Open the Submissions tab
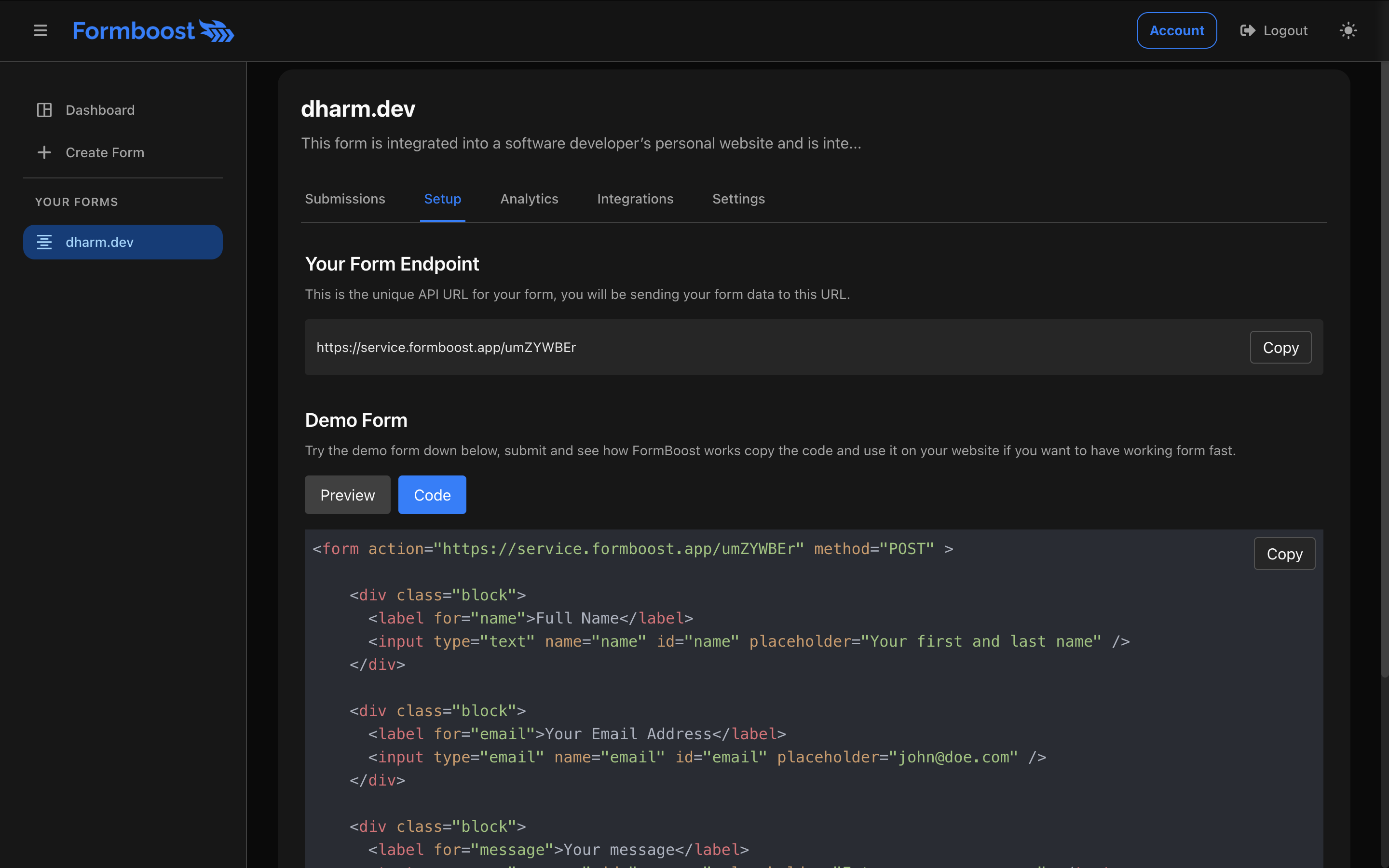Screen dimensions: 1389x868 click(344, 199)
